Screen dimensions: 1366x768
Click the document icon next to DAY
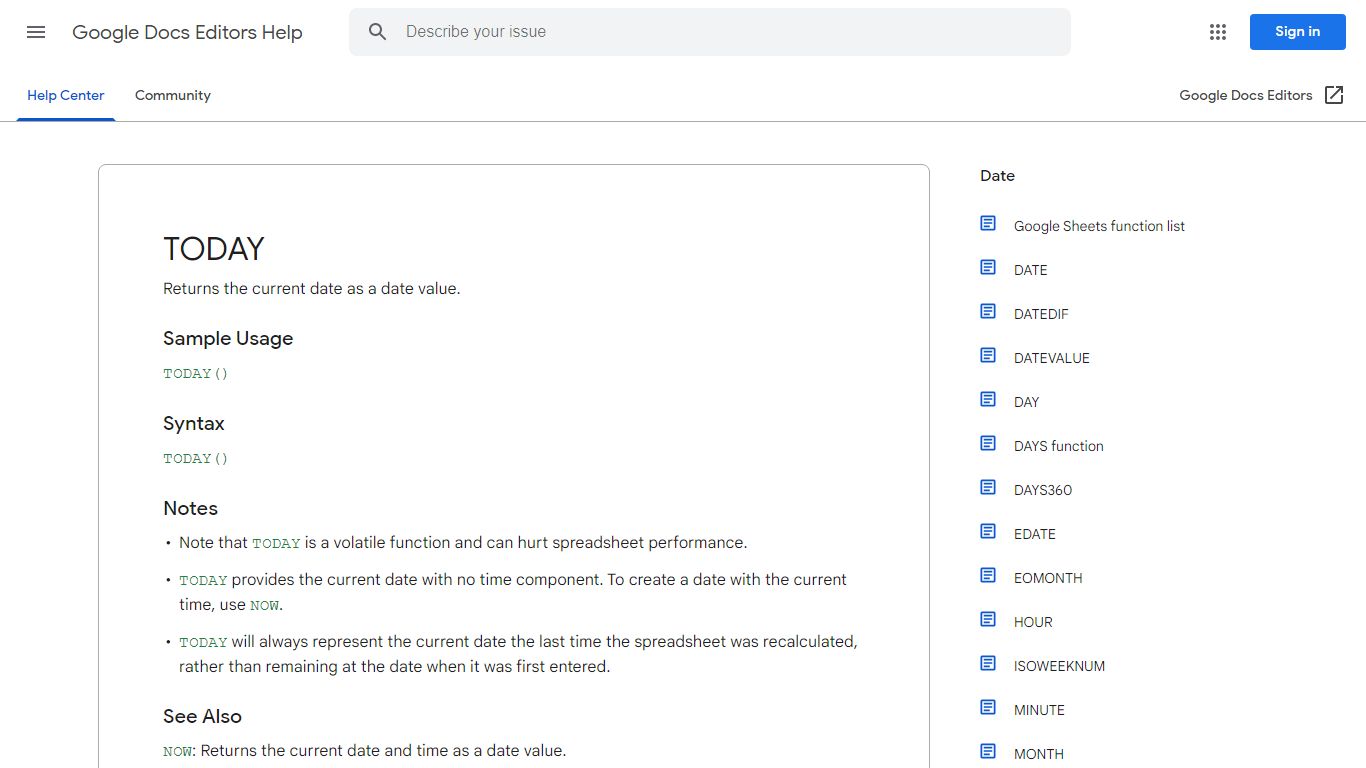(988, 399)
